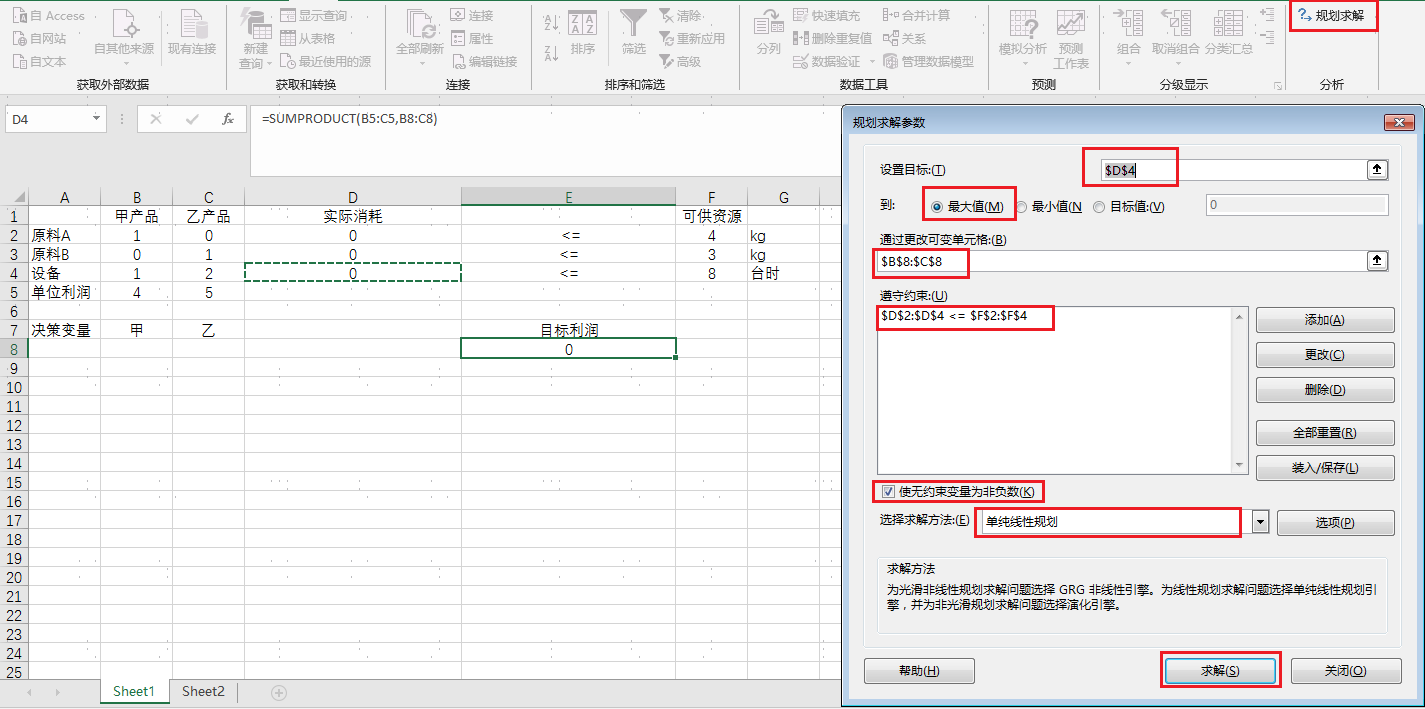Viewport: 1425px width, 709px height.
Task: Toggle 使无约束变量为非负数 checkbox
Action: [x=888, y=491]
